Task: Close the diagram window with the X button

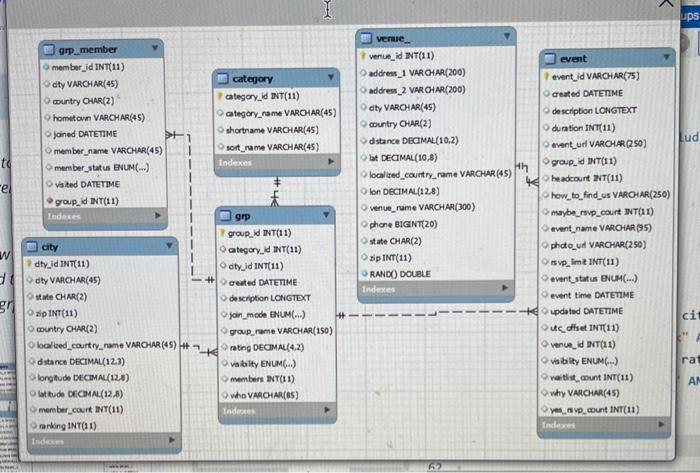Action: [x=666, y=3]
